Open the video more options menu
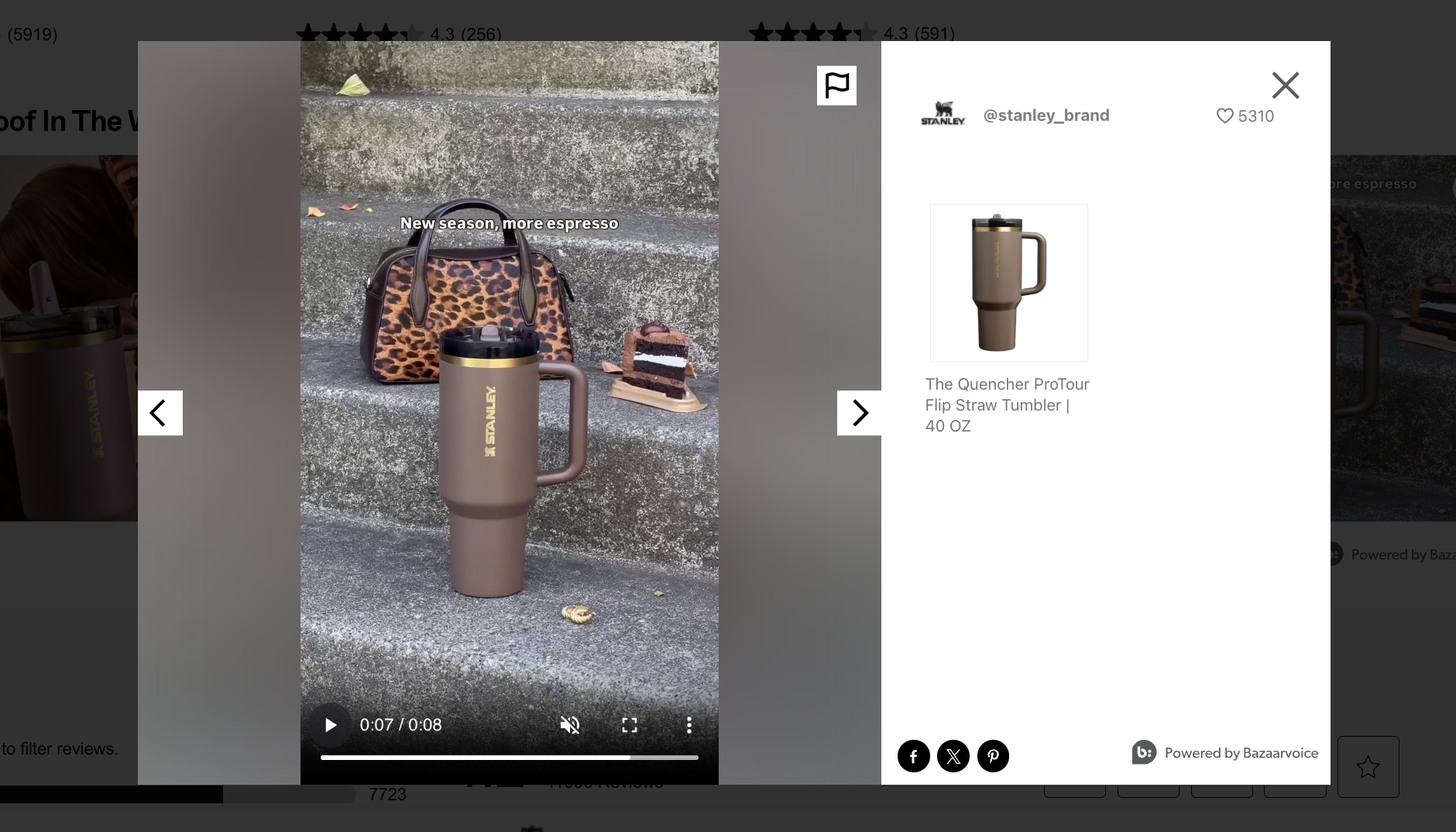 [x=689, y=725]
